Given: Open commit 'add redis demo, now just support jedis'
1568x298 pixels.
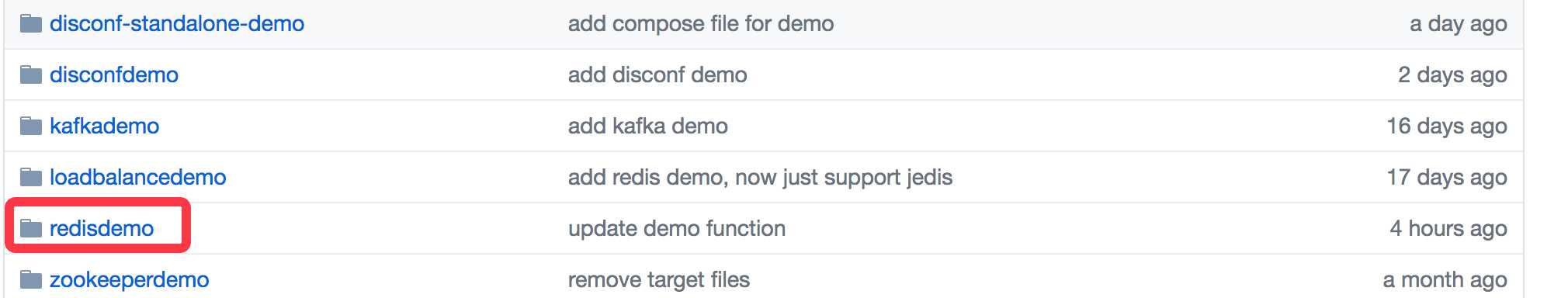Looking at the screenshot, I should point(760,178).
